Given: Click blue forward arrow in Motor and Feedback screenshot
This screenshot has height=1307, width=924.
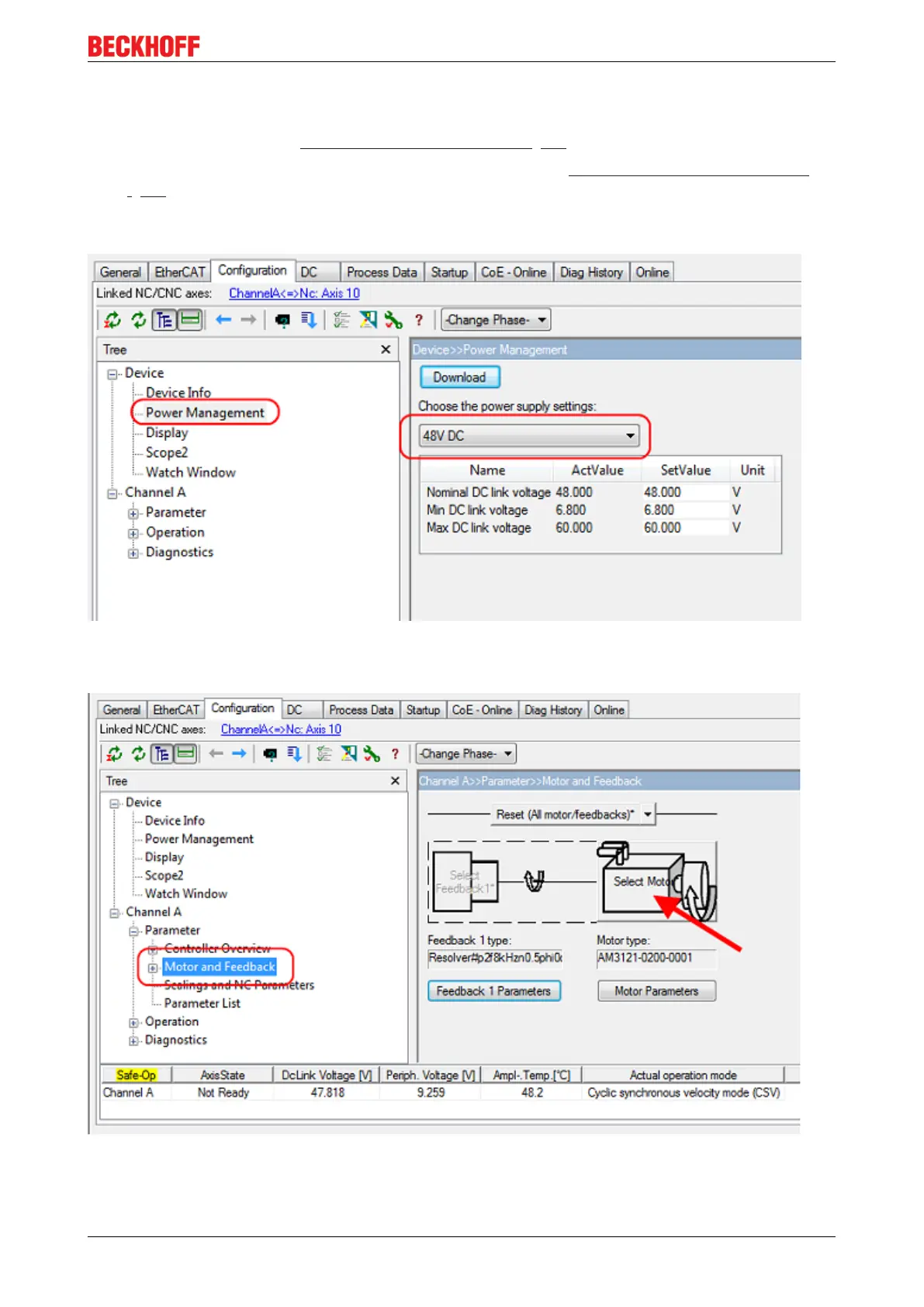Looking at the screenshot, I should point(239,754).
